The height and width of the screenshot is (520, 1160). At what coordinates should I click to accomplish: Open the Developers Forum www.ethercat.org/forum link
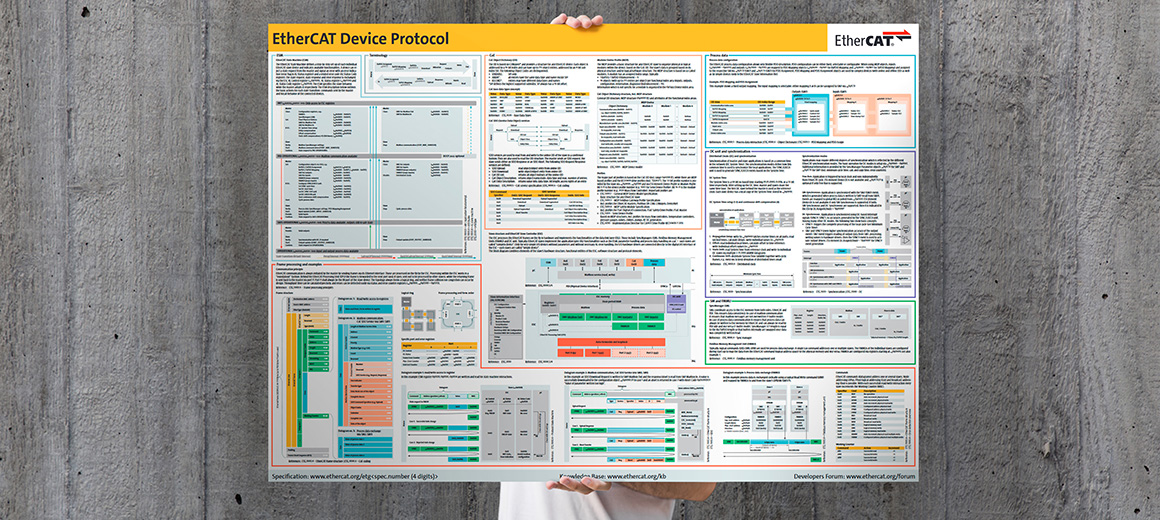[x=852, y=478]
